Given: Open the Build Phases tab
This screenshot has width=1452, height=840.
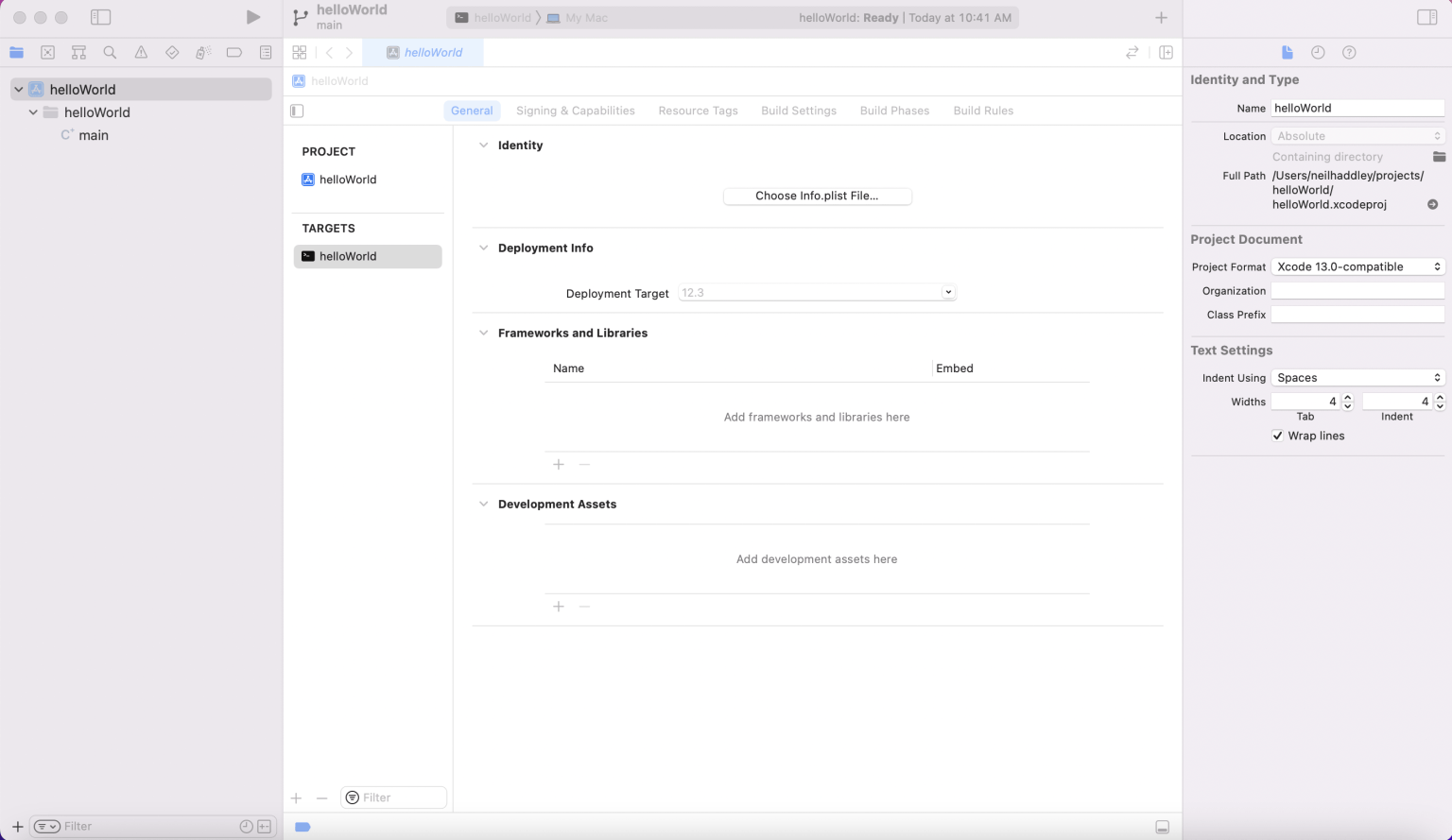Looking at the screenshot, I should click(895, 111).
